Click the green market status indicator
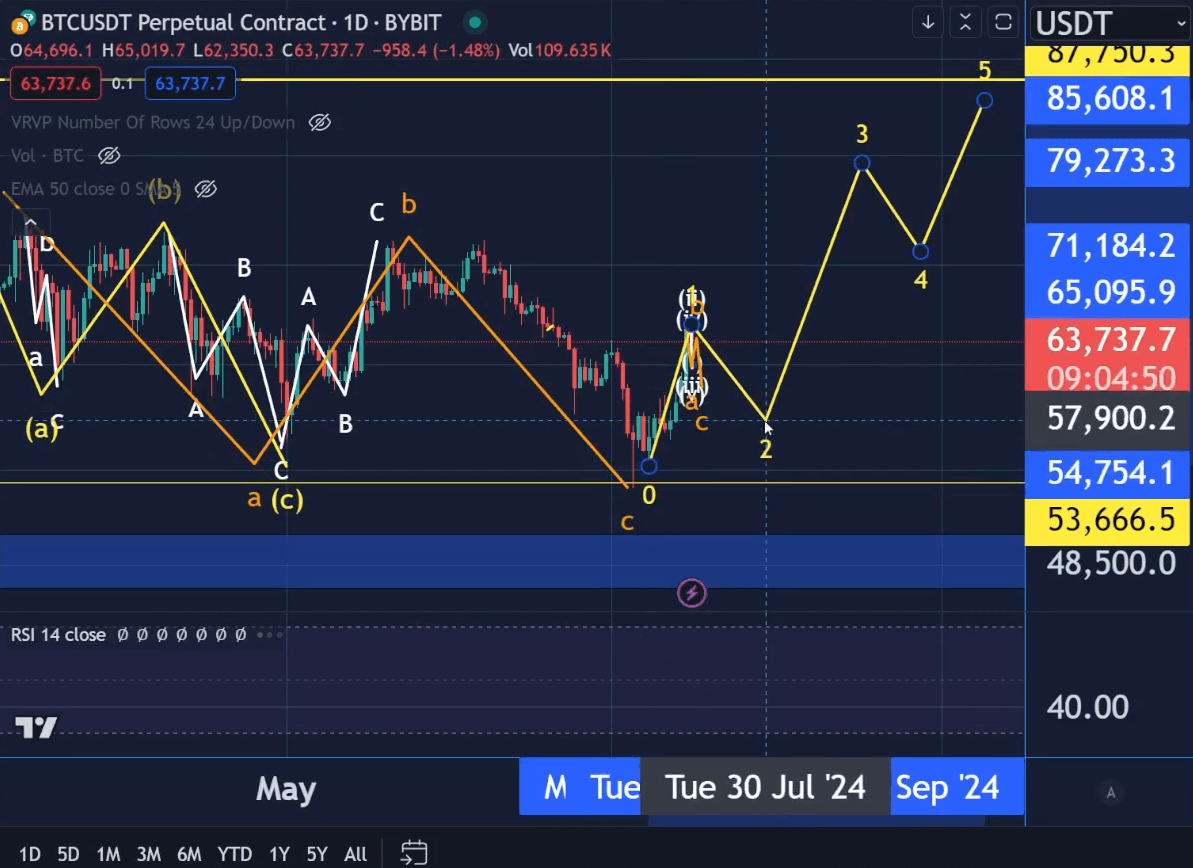This screenshot has width=1193, height=868. [x=475, y=22]
